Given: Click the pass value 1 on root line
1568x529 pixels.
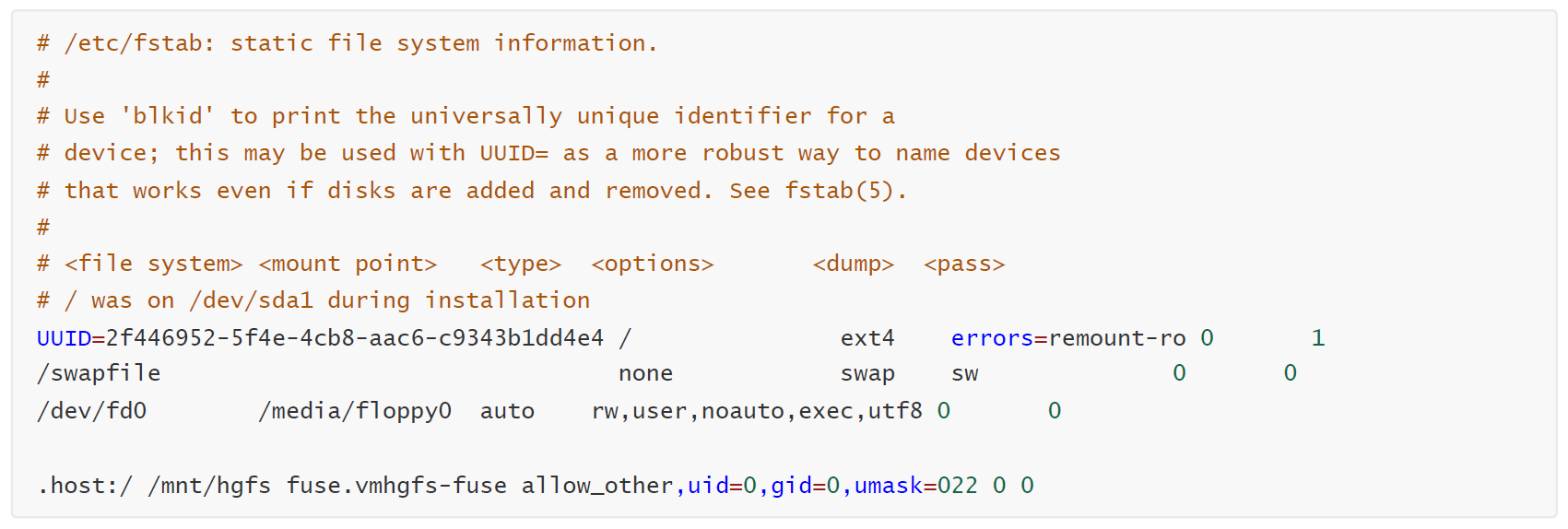Looking at the screenshot, I should pos(1318,338).
